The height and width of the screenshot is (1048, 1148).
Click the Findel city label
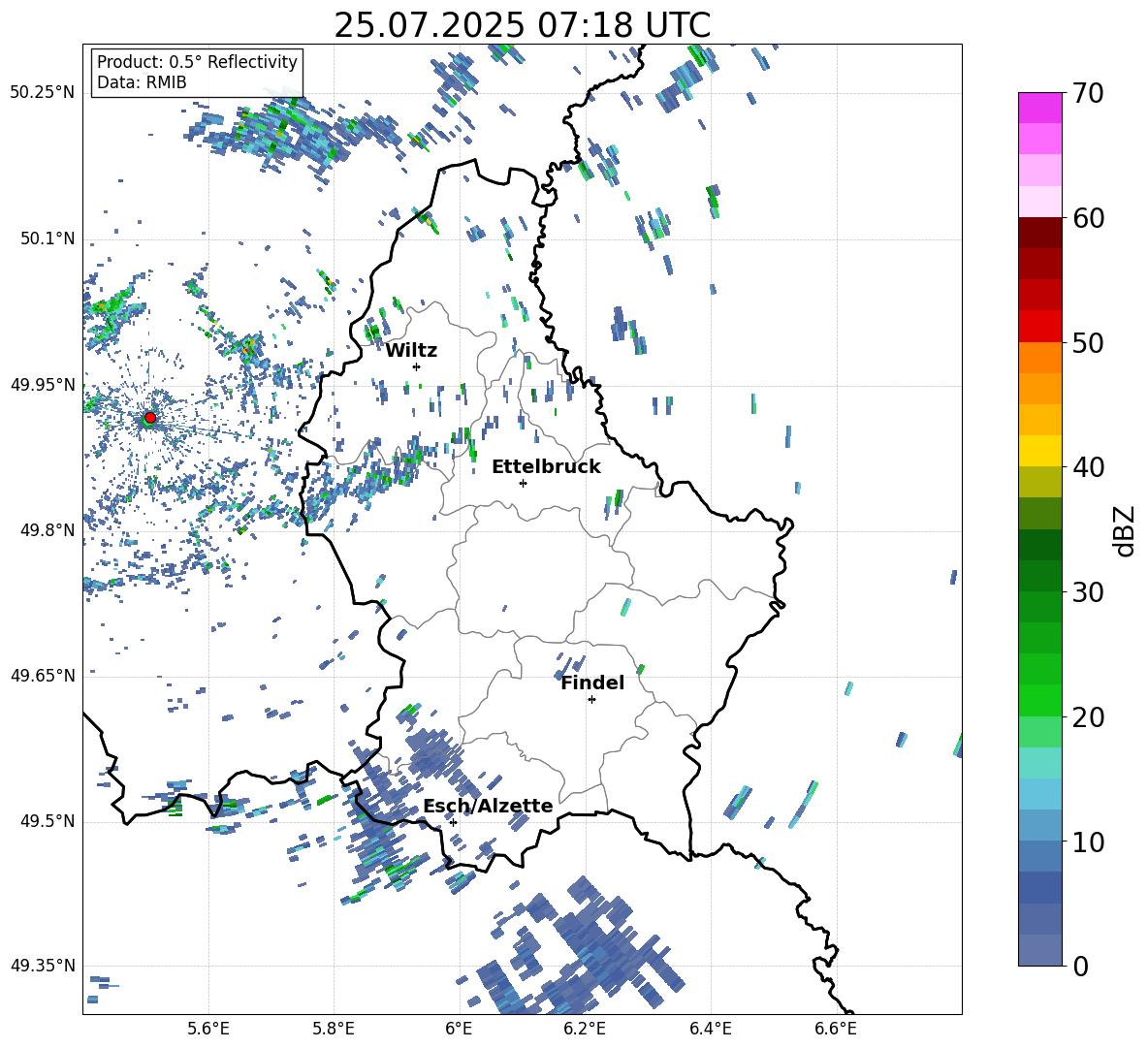tap(592, 683)
